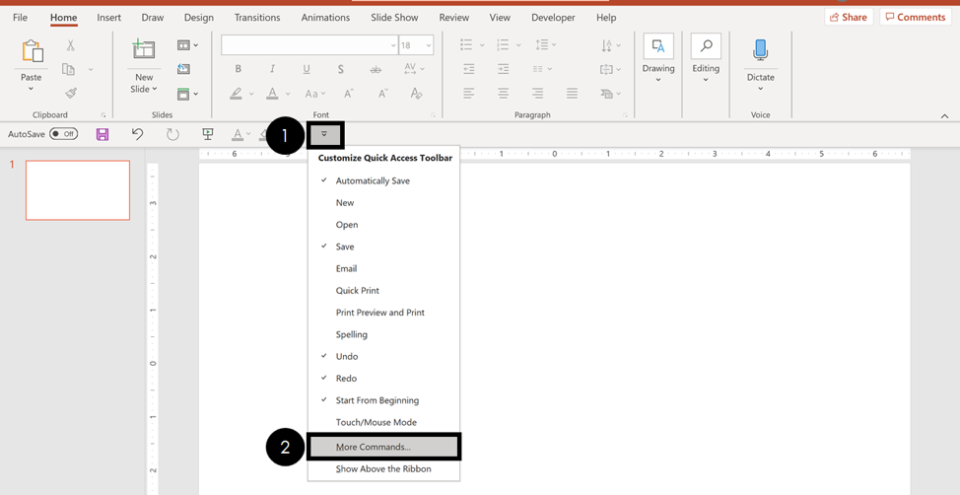Image resolution: width=960 pixels, height=495 pixels.
Task: Open the File tab
Action: [x=20, y=17]
